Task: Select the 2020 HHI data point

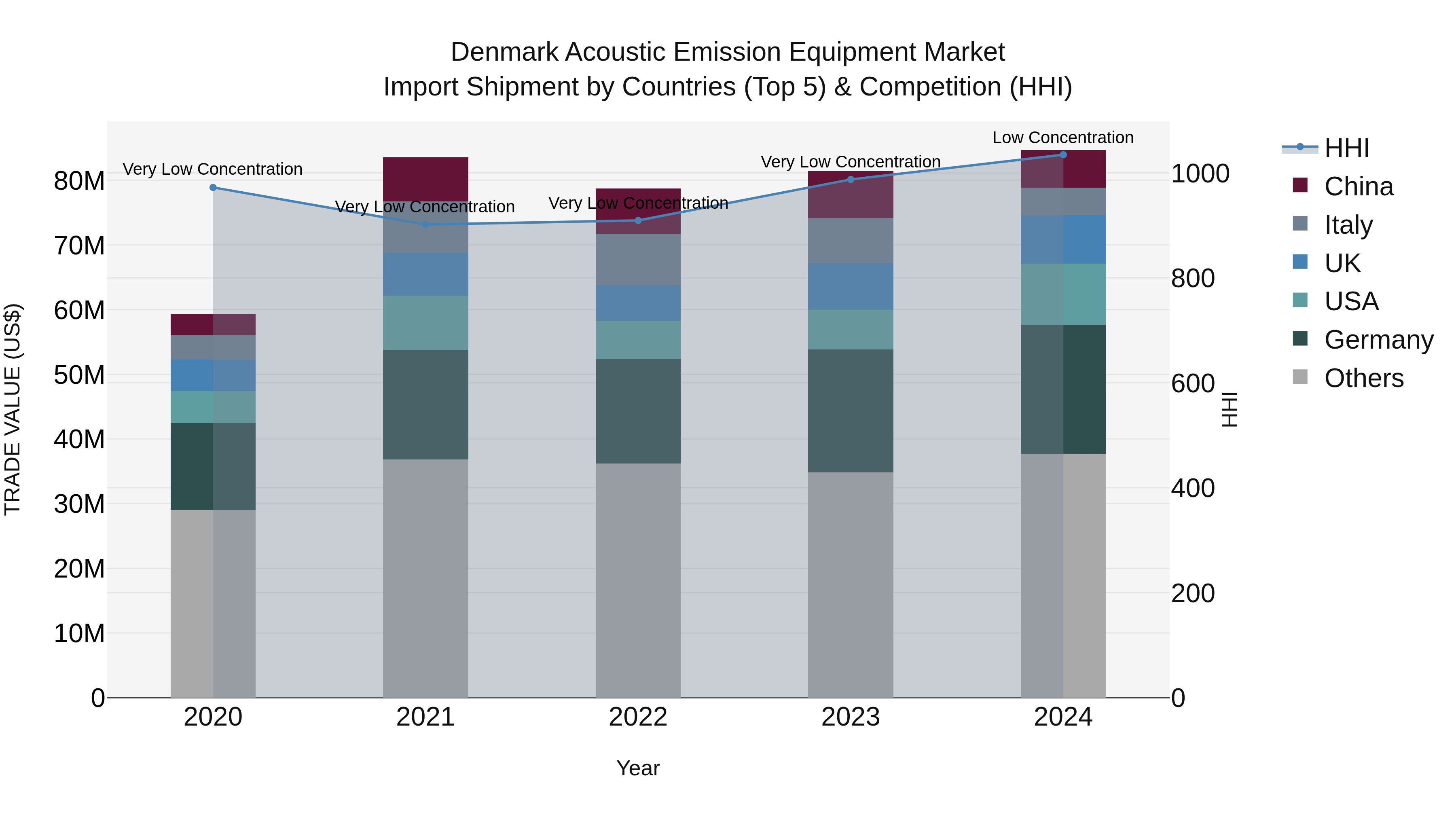Action: (x=213, y=188)
